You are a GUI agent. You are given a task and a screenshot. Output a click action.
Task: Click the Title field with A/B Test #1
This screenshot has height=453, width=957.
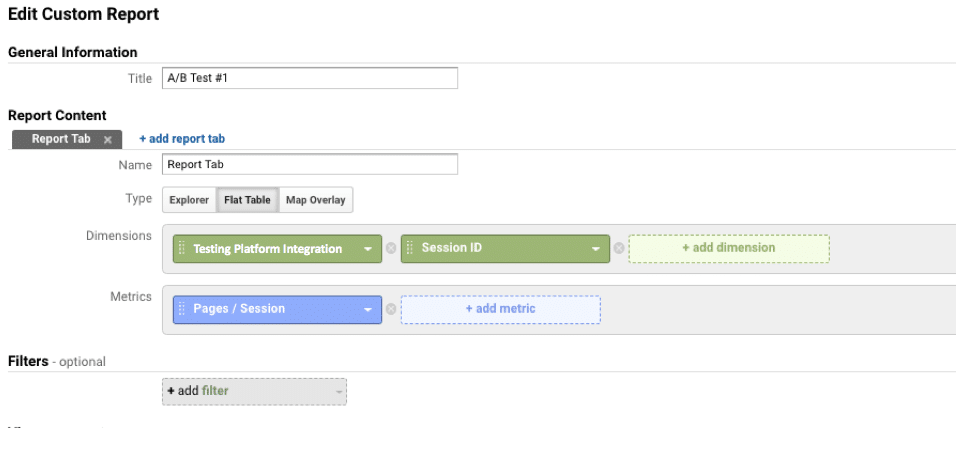coord(309,78)
